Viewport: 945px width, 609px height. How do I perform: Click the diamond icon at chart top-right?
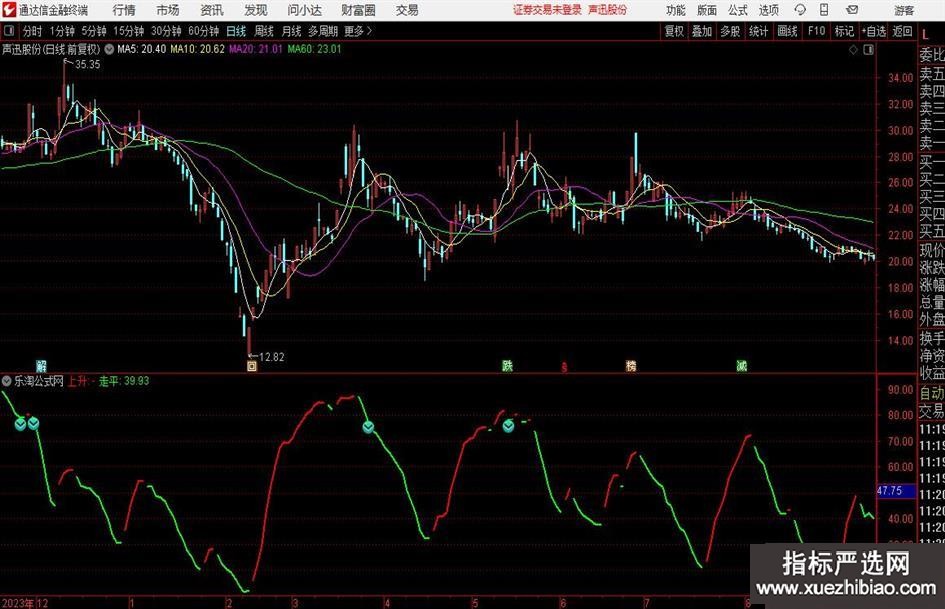coord(853,48)
